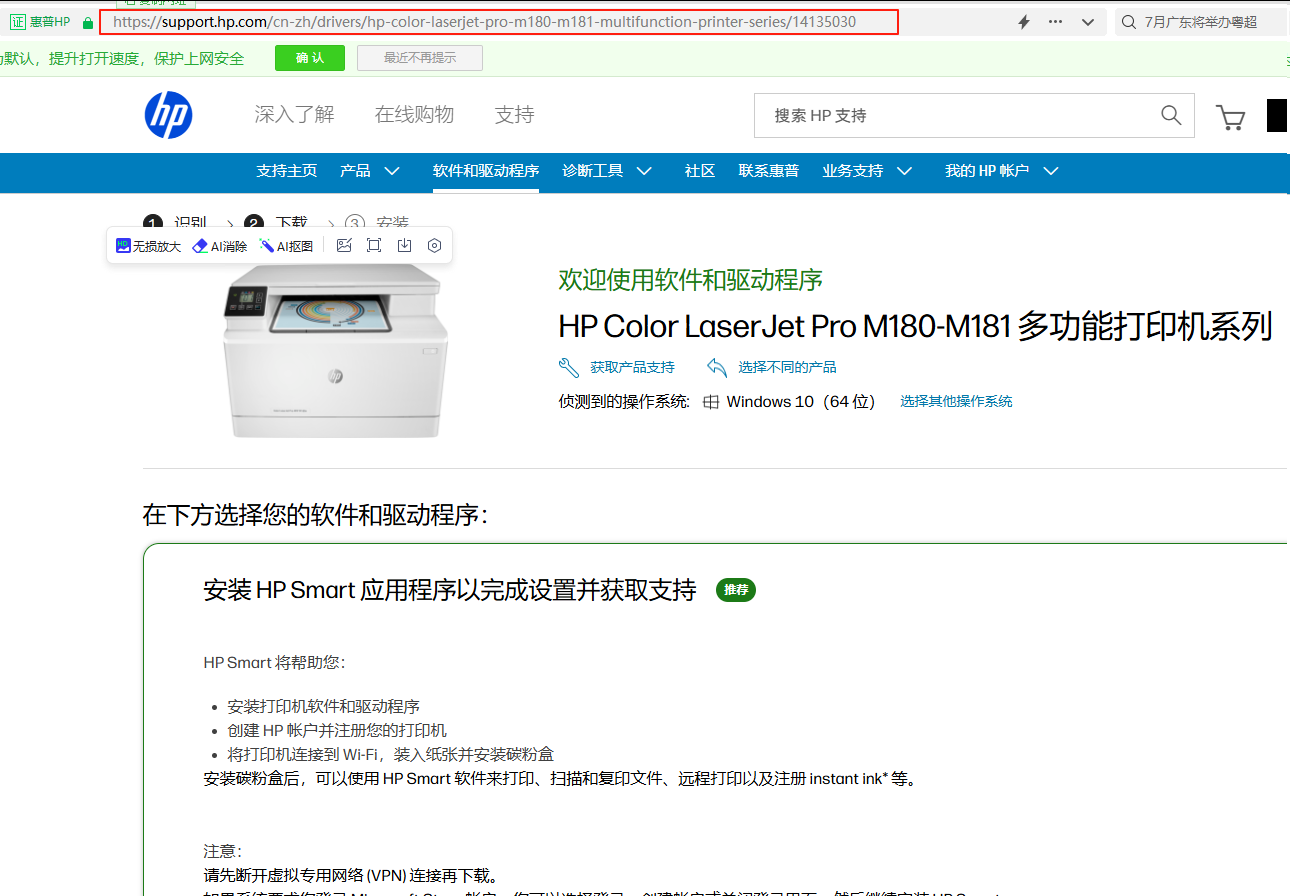Click the lightning bolt icon in address bar

pos(1024,22)
